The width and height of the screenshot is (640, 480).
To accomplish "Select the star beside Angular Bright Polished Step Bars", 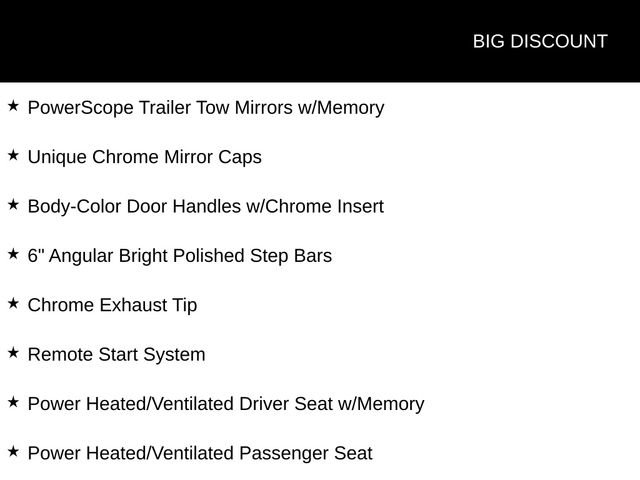I will pos(13,254).
